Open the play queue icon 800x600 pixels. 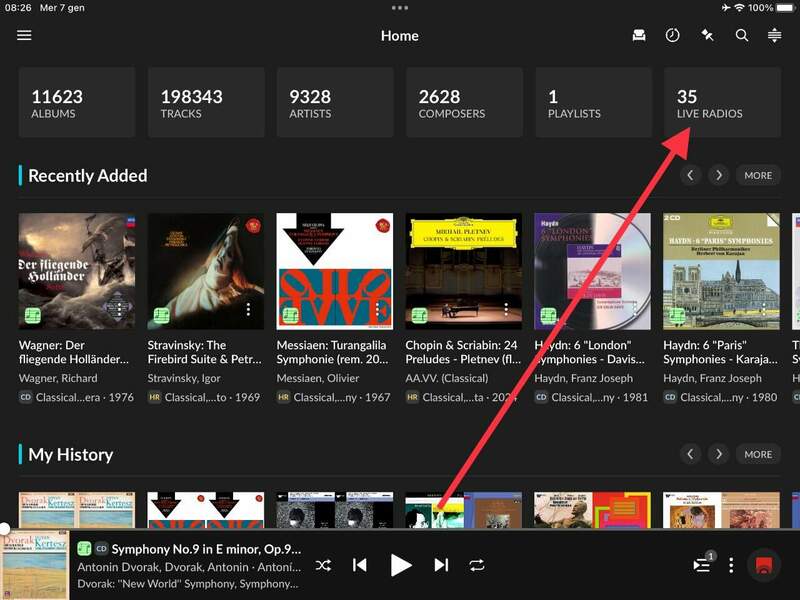(701, 565)
